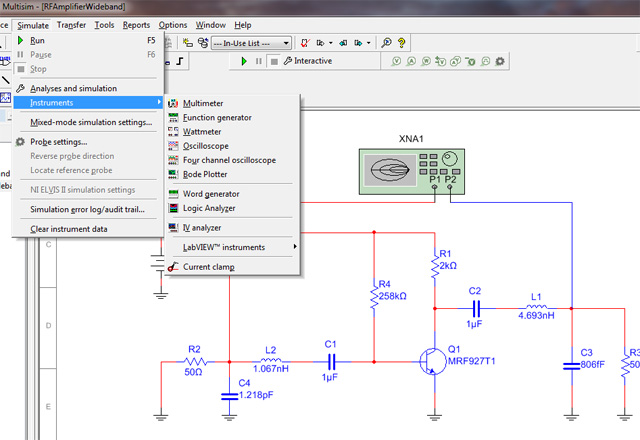Click the current probe icon

point(411,61)
